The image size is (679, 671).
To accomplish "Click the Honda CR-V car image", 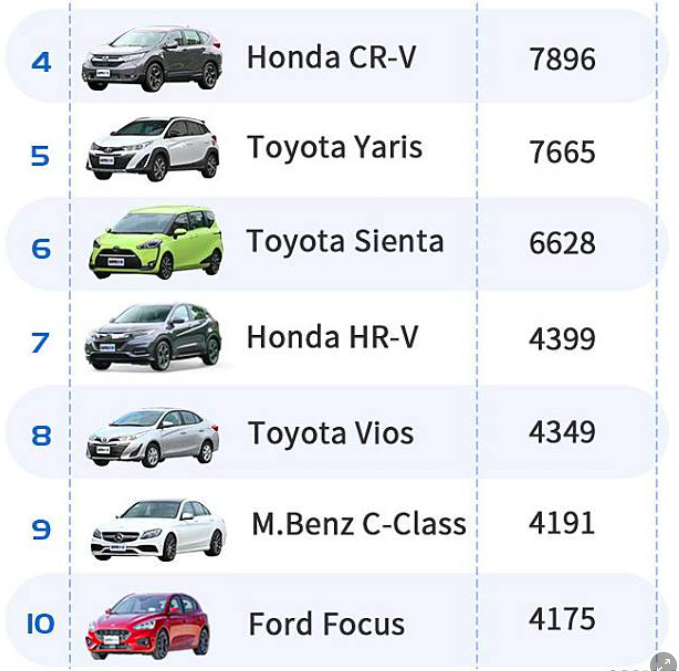I will coord(152,59).
